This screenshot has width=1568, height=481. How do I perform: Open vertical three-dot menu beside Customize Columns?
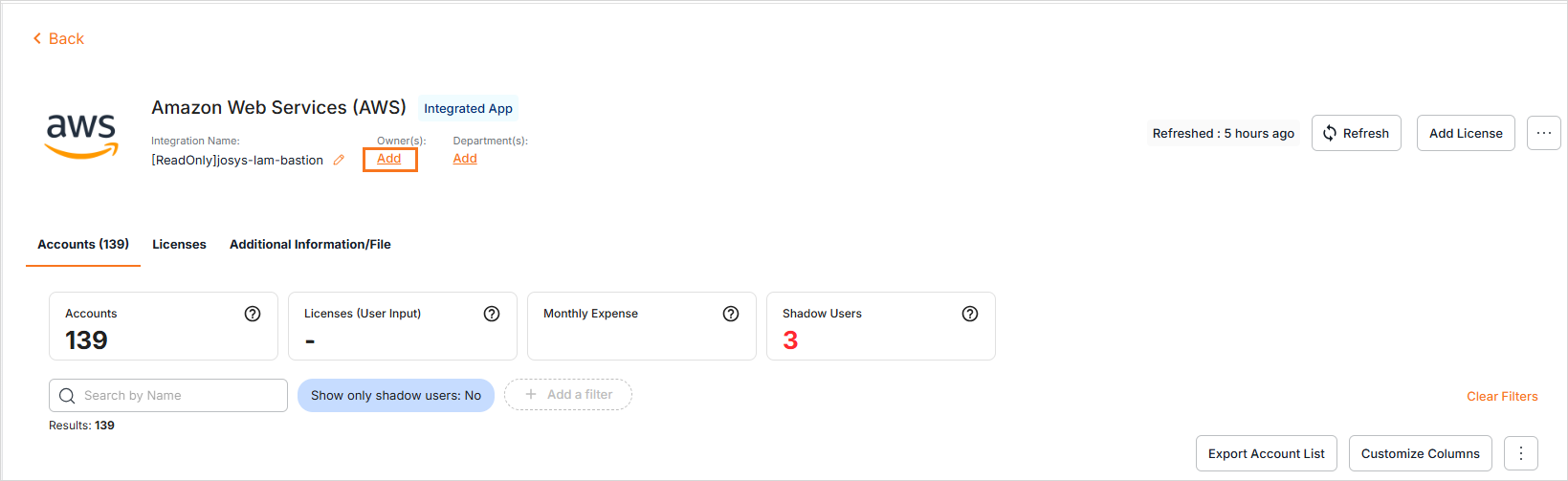click(x=1521, y=453)
